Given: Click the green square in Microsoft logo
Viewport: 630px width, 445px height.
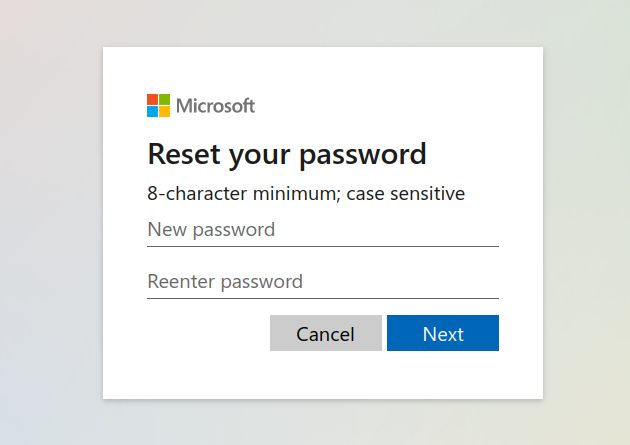Looking at the screenshot, I should (x=164, y=100).
